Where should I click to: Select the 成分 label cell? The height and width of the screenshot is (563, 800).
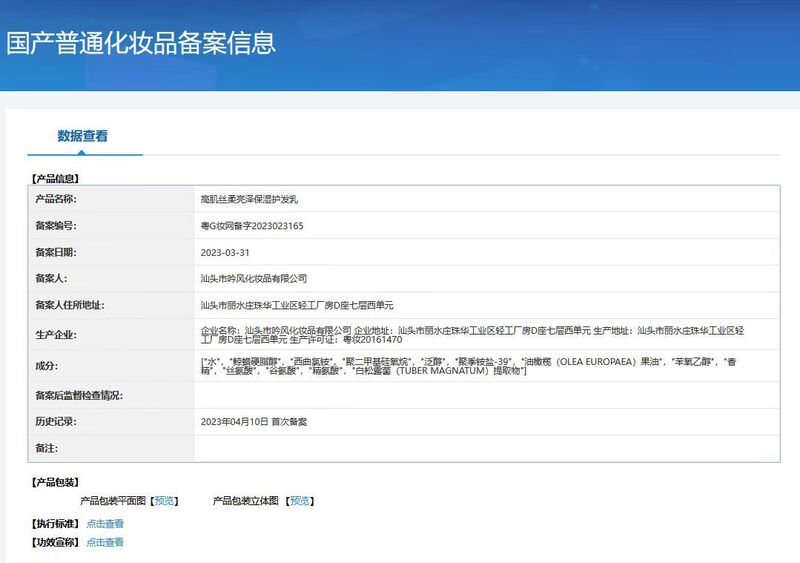[x=111, y=366]
